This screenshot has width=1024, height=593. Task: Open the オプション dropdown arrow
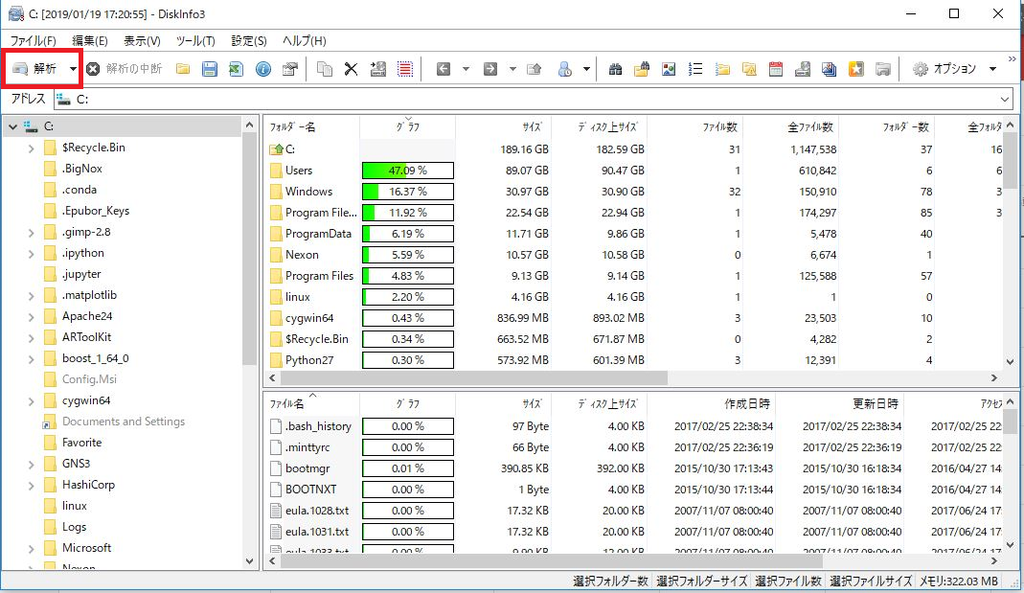(993, 69)
